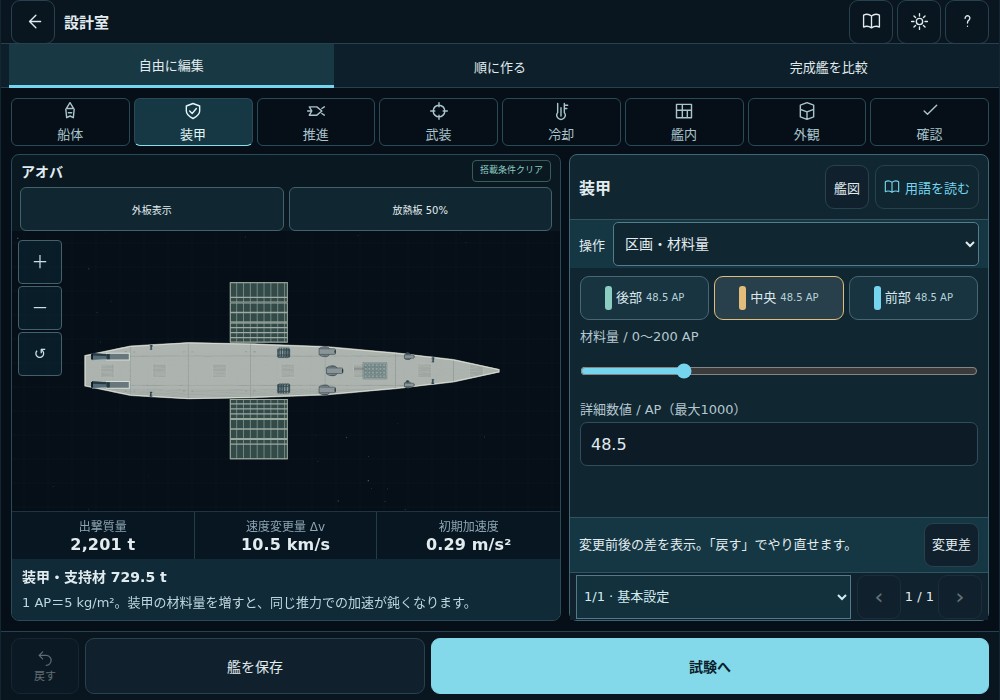
Task: Open the 船体 hull section
Action: tap(70, 122)
